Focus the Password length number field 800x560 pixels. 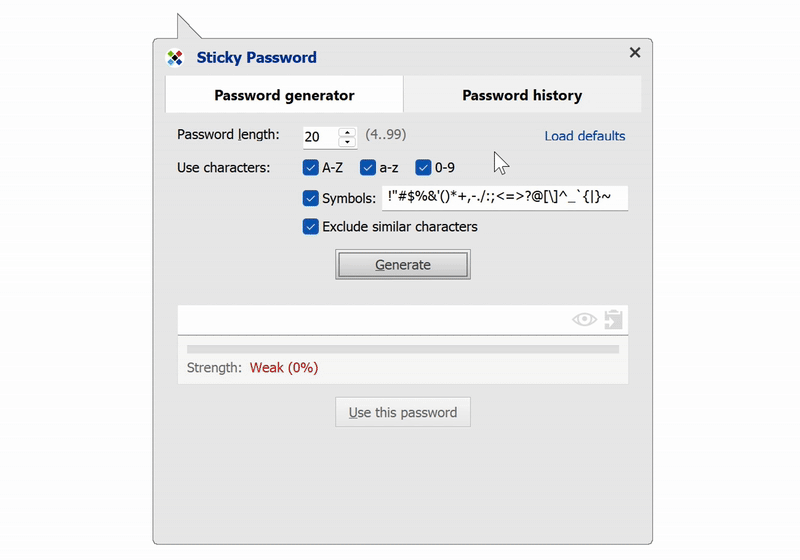[x=319, y=137]
